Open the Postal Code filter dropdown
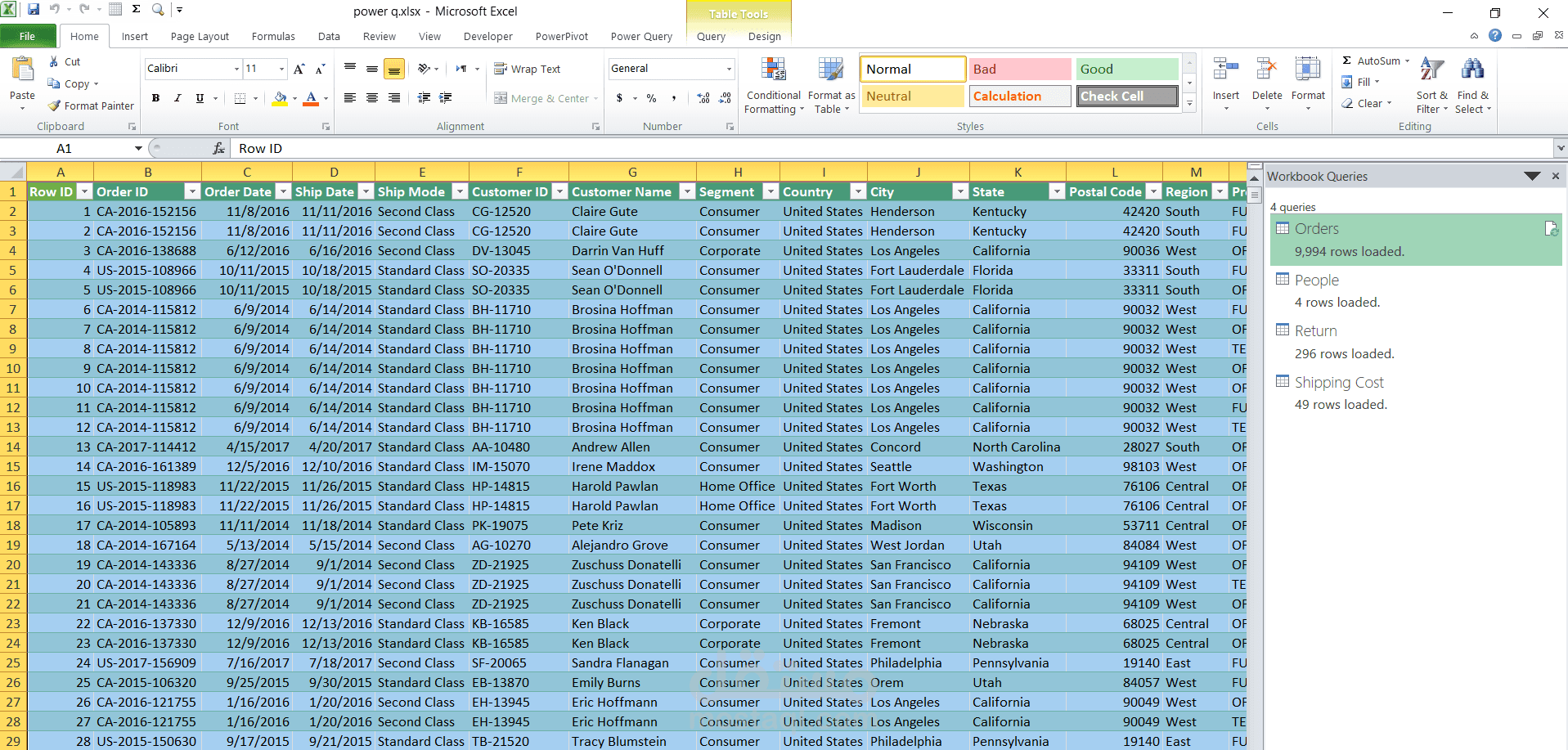The image size is (1568, 750). point(1153,191)
